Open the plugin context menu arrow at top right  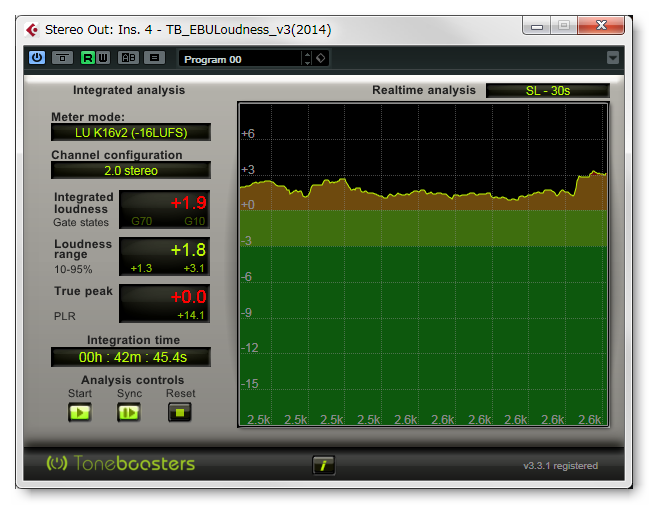click(x=613, y=58)
